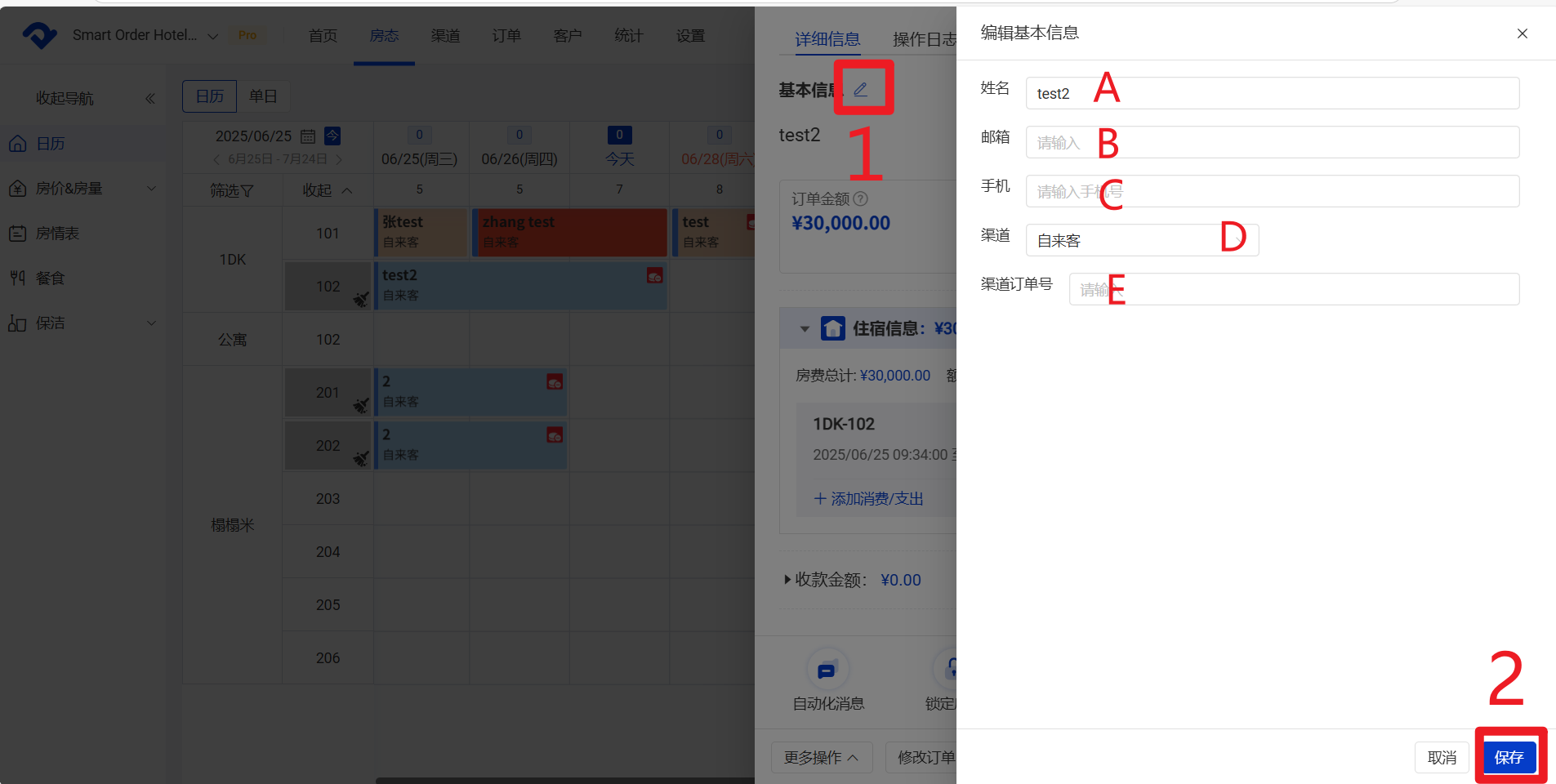Select 张test booking in room 101
The image size is (1556, 784).
point(421,232)
